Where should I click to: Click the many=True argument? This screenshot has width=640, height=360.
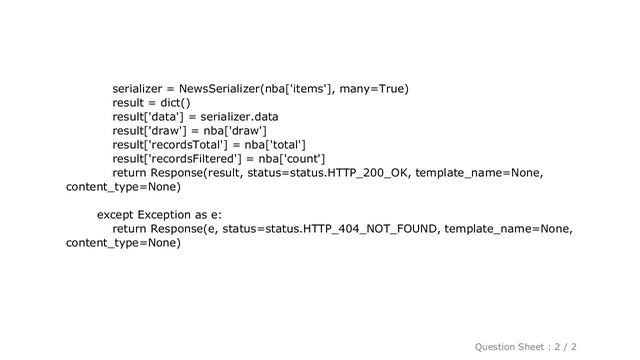click(x=372, y=89)
